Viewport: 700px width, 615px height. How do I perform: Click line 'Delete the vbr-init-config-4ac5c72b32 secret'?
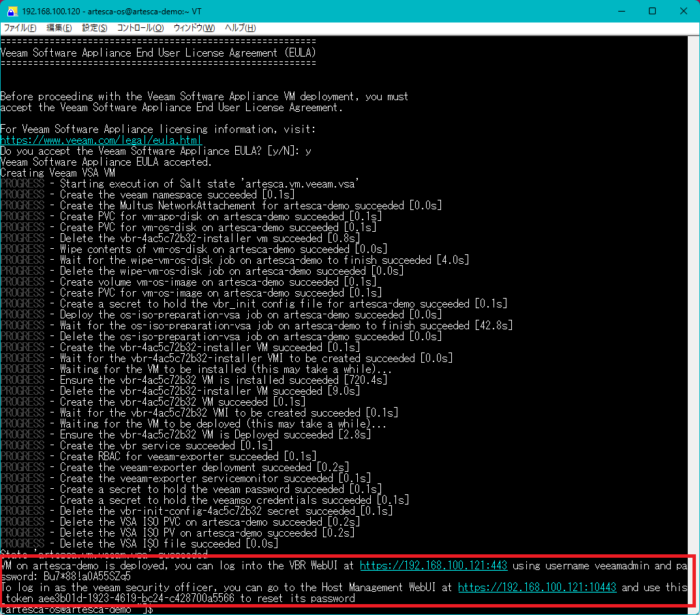click(196, 511)
